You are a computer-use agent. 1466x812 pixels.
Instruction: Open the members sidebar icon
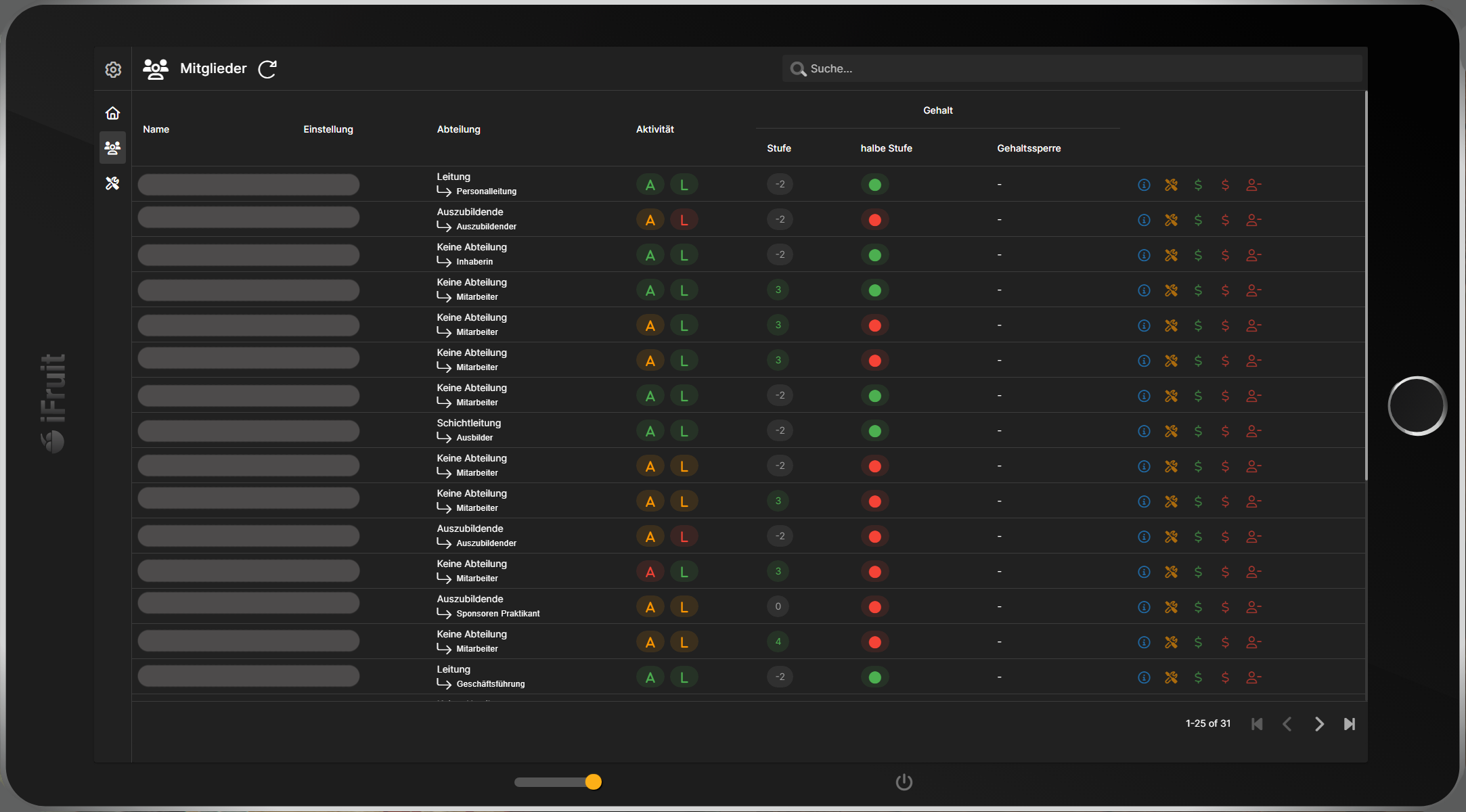click(112, 148)
